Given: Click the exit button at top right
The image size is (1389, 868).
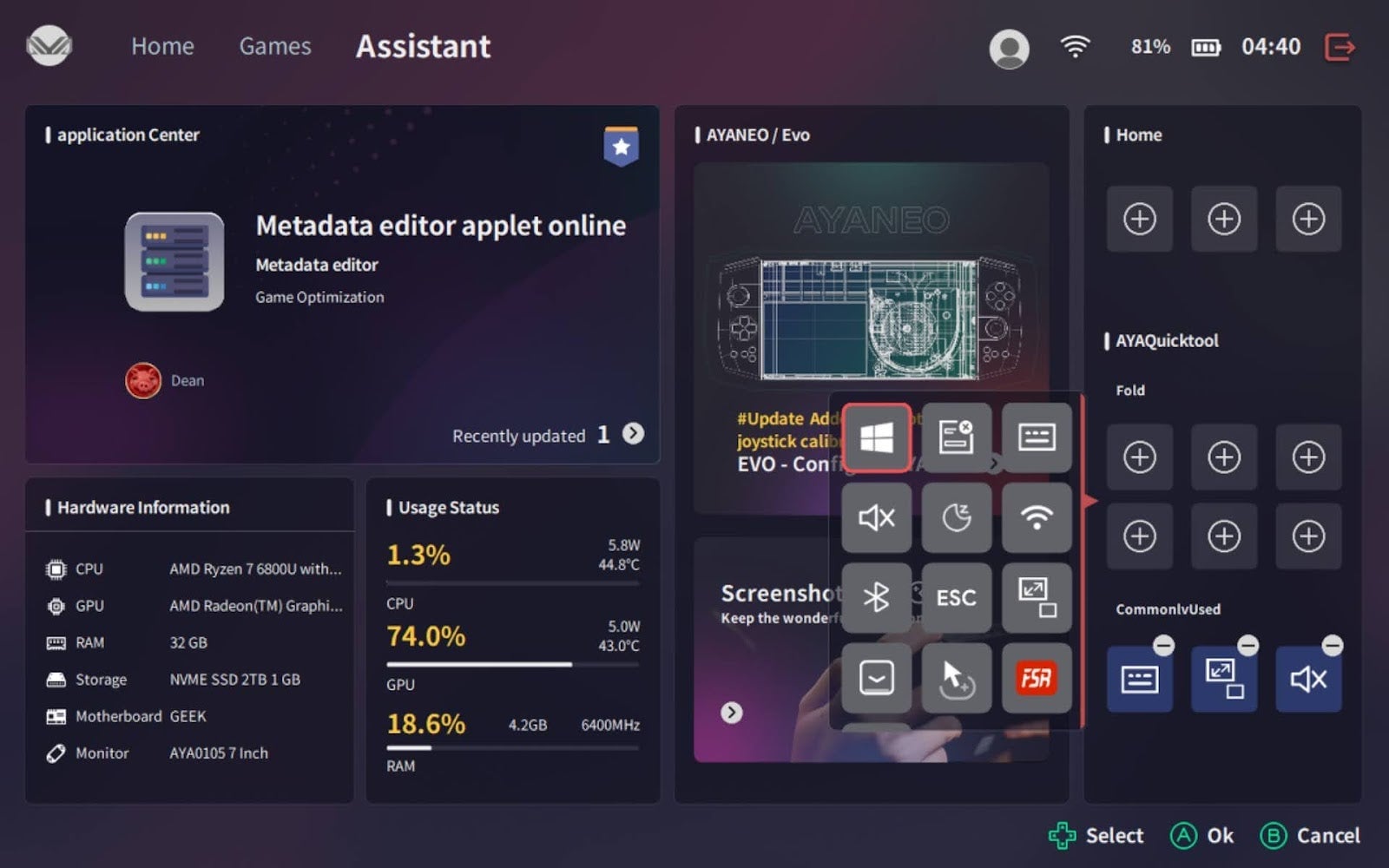Looking at the screenshot, I should point(1339,47).
